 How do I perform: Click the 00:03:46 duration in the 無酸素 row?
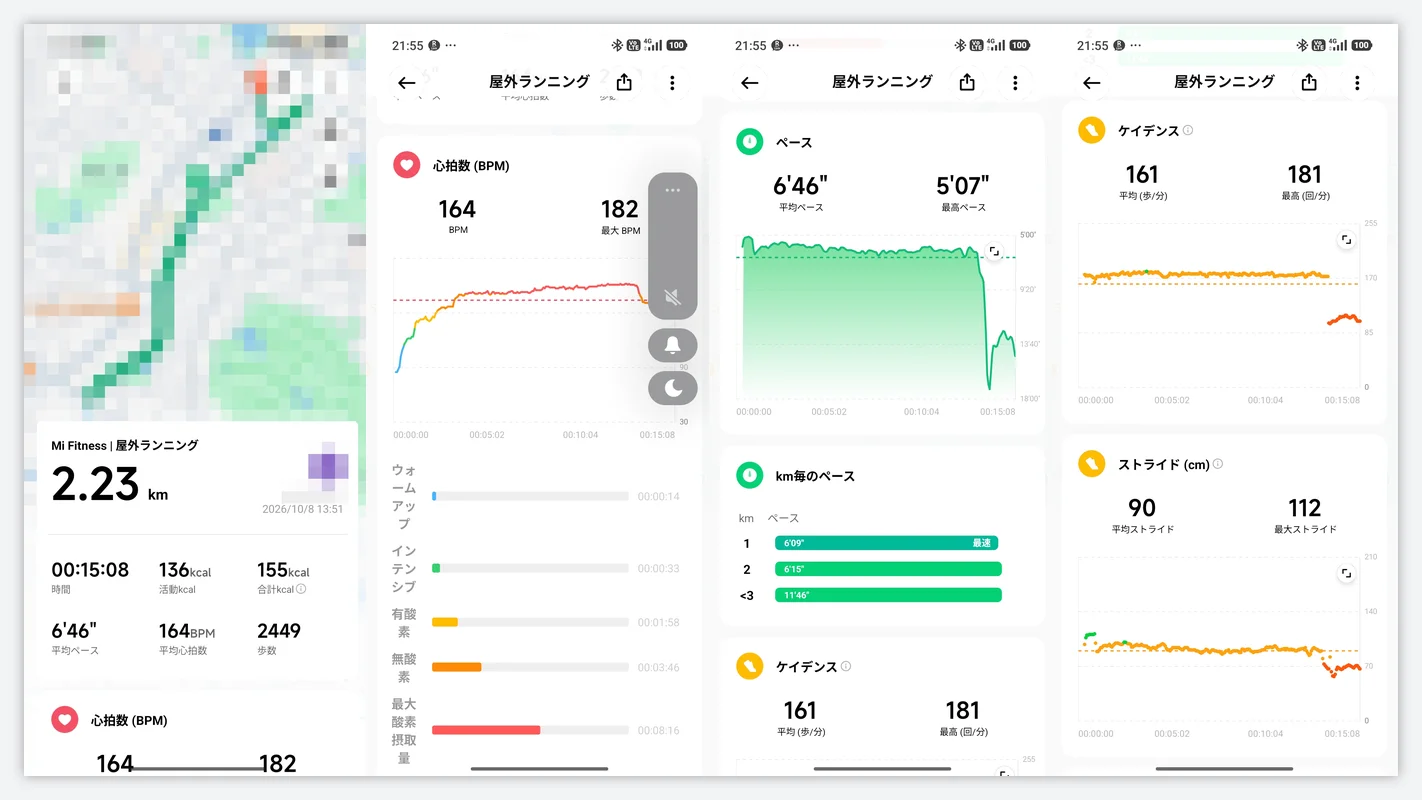point(659,667)
